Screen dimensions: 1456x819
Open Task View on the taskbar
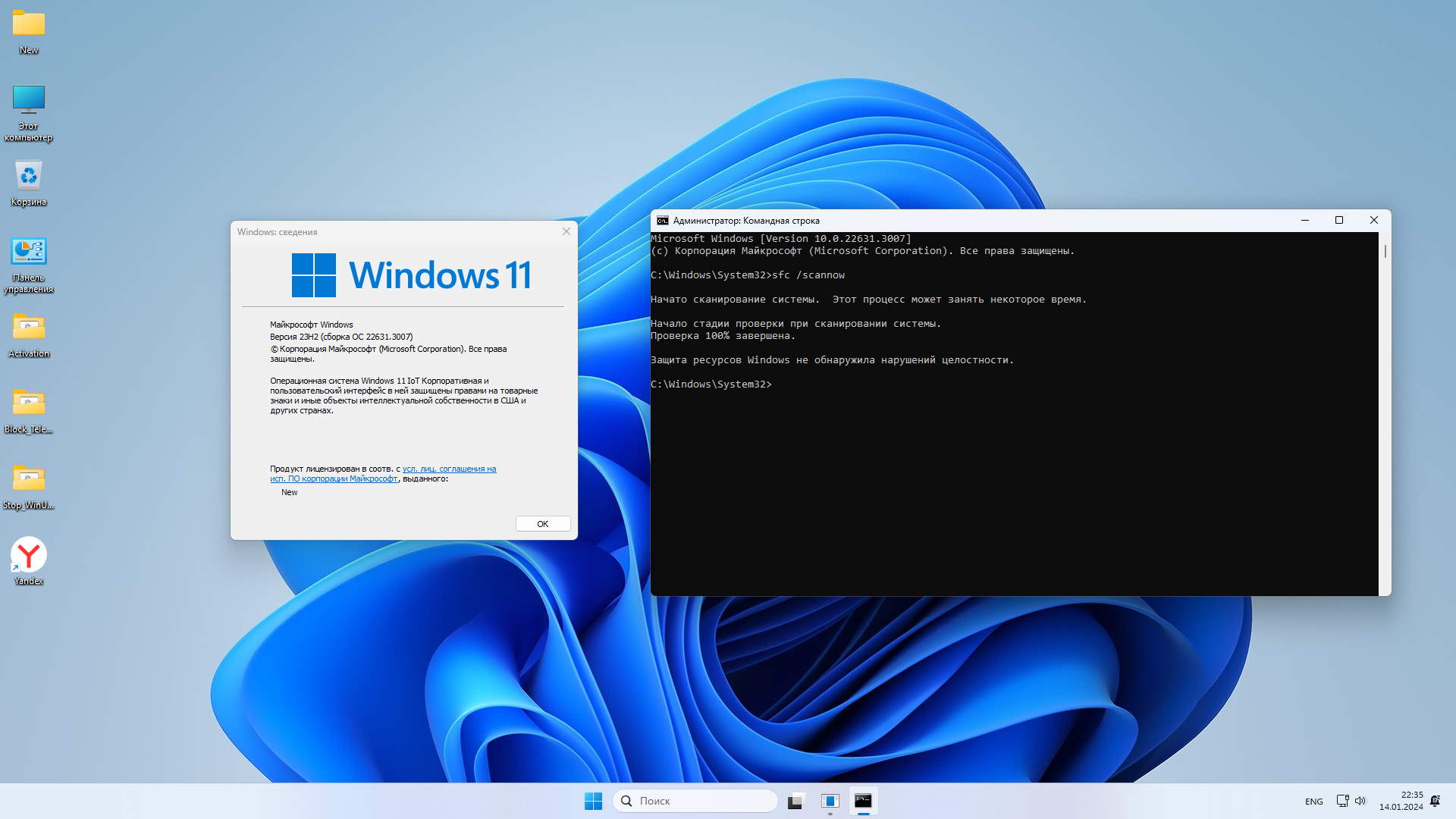(x=795, y=801)
